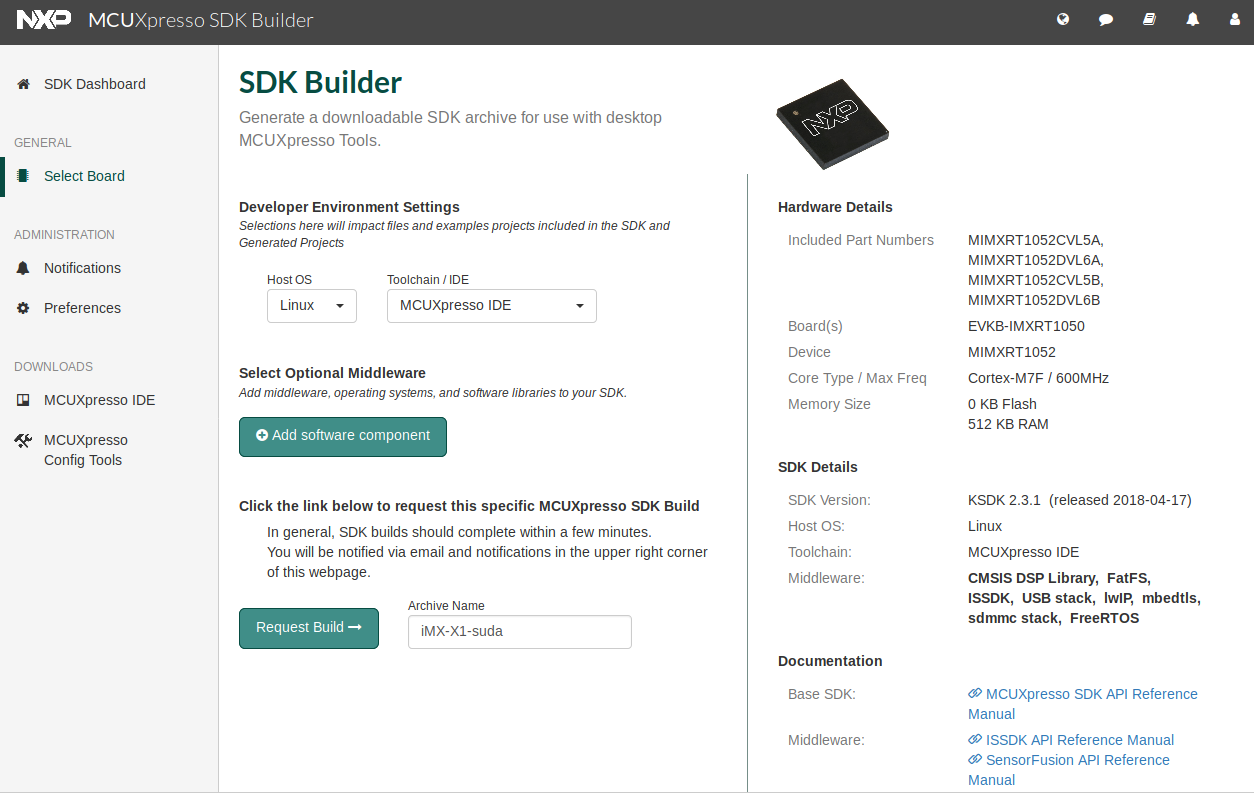Viewport: 1254px width, 793px height.
Task: Open Notifications in sidebar
Action: click(x=82, y=268)
